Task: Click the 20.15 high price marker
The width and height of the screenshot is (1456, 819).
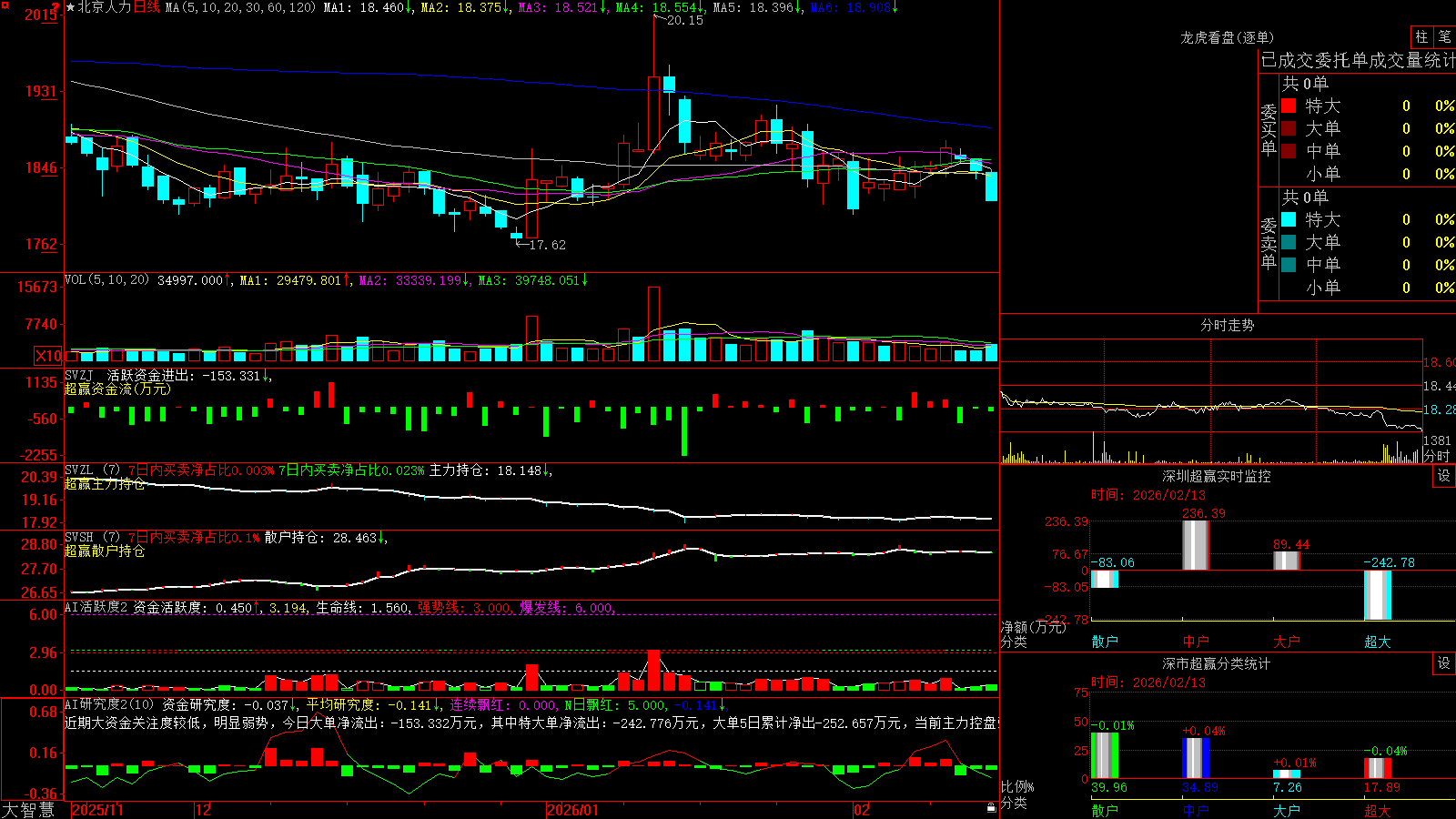Action: coord(684,20)
